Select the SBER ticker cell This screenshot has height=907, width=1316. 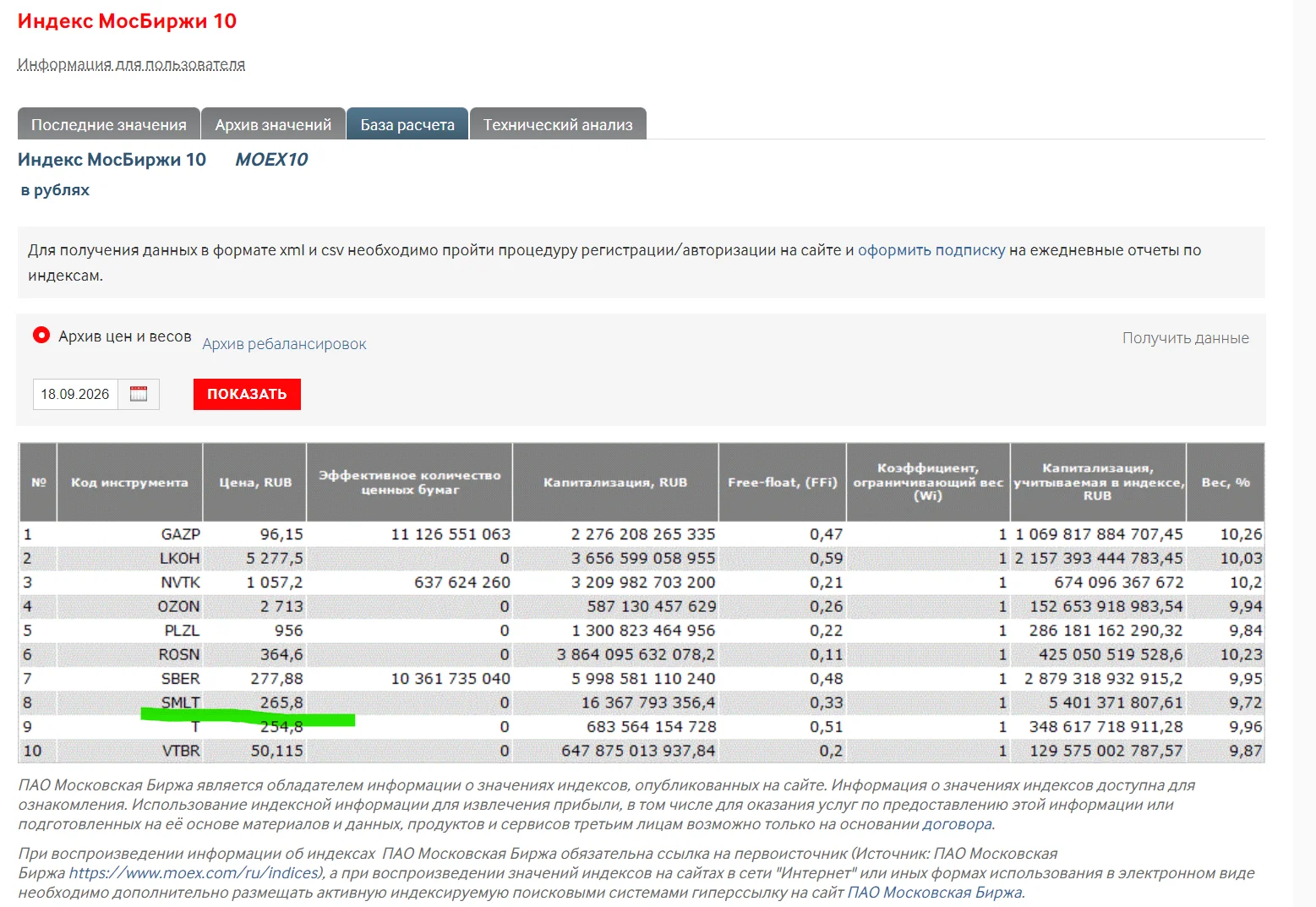(181, 679)
